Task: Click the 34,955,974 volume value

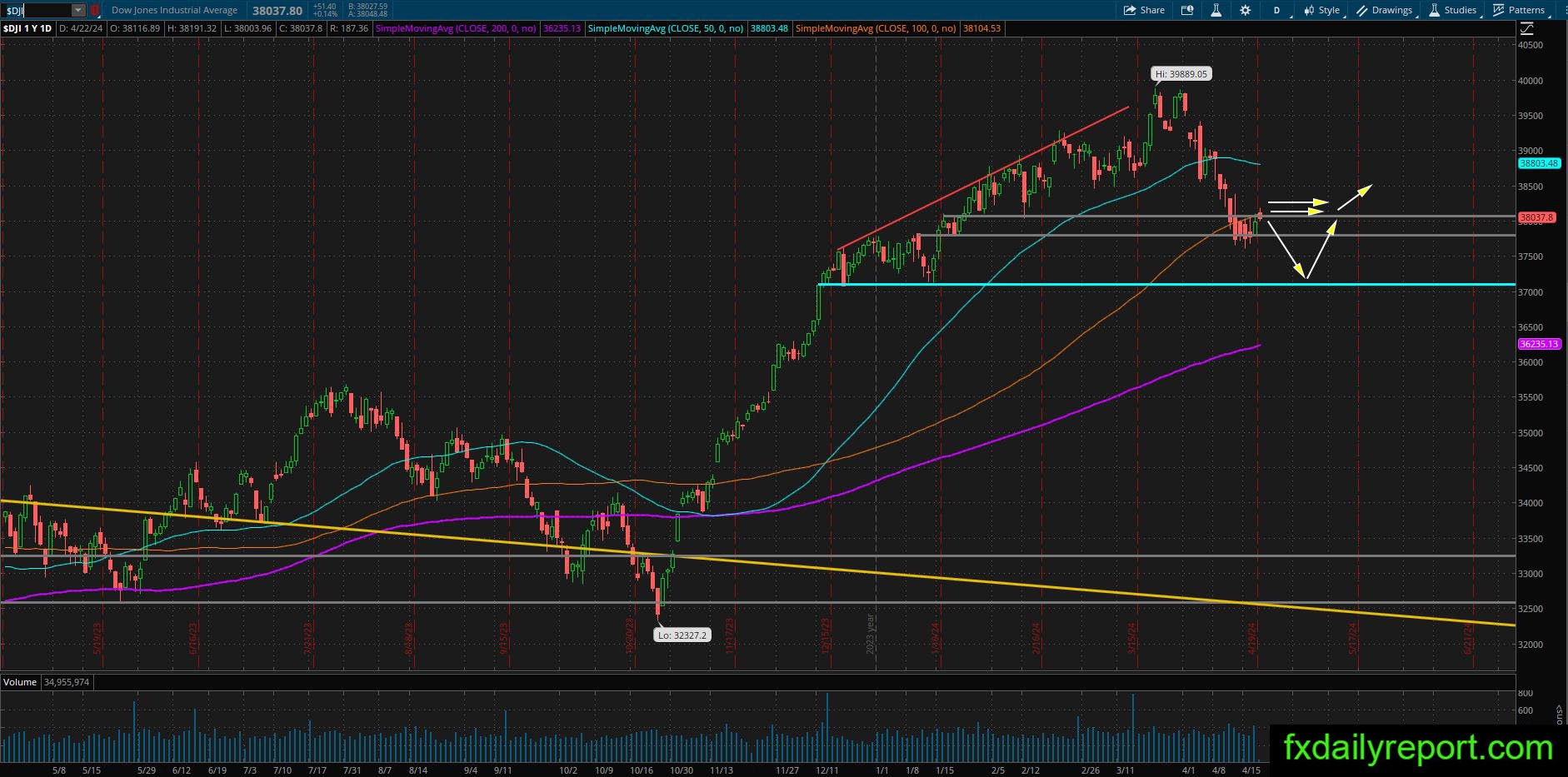Action: pos(67,682)
